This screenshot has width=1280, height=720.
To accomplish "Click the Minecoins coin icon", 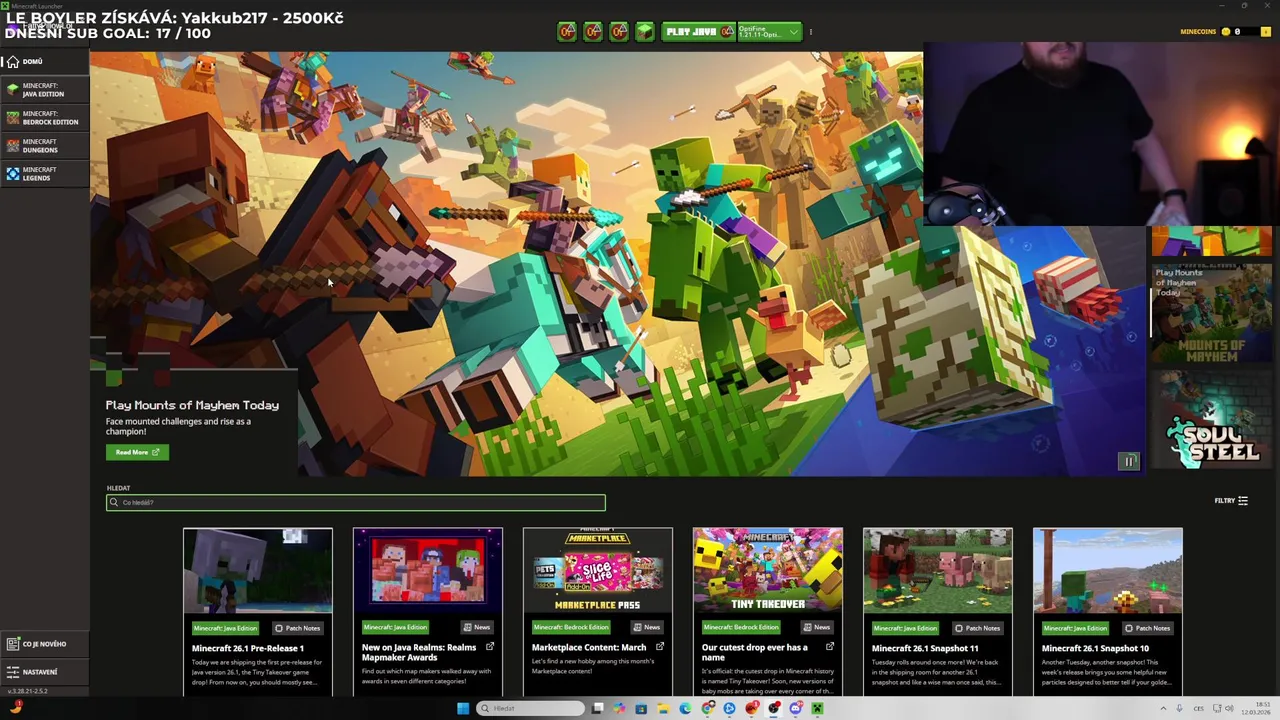I will tap(1226, 32).
